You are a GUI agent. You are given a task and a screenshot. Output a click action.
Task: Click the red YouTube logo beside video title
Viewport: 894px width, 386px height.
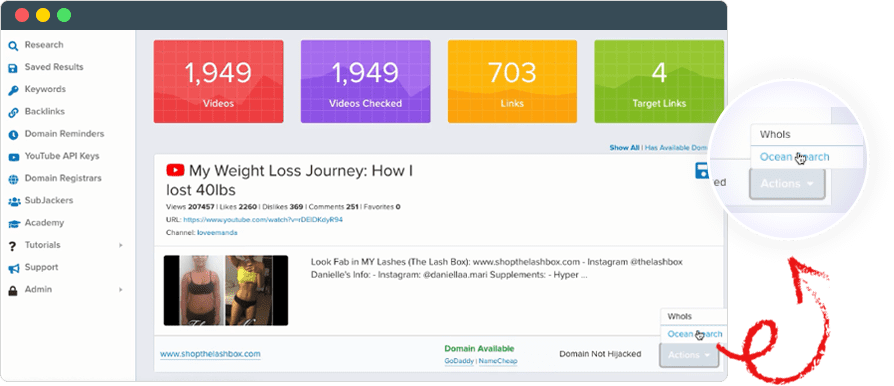tap(175, 170)
